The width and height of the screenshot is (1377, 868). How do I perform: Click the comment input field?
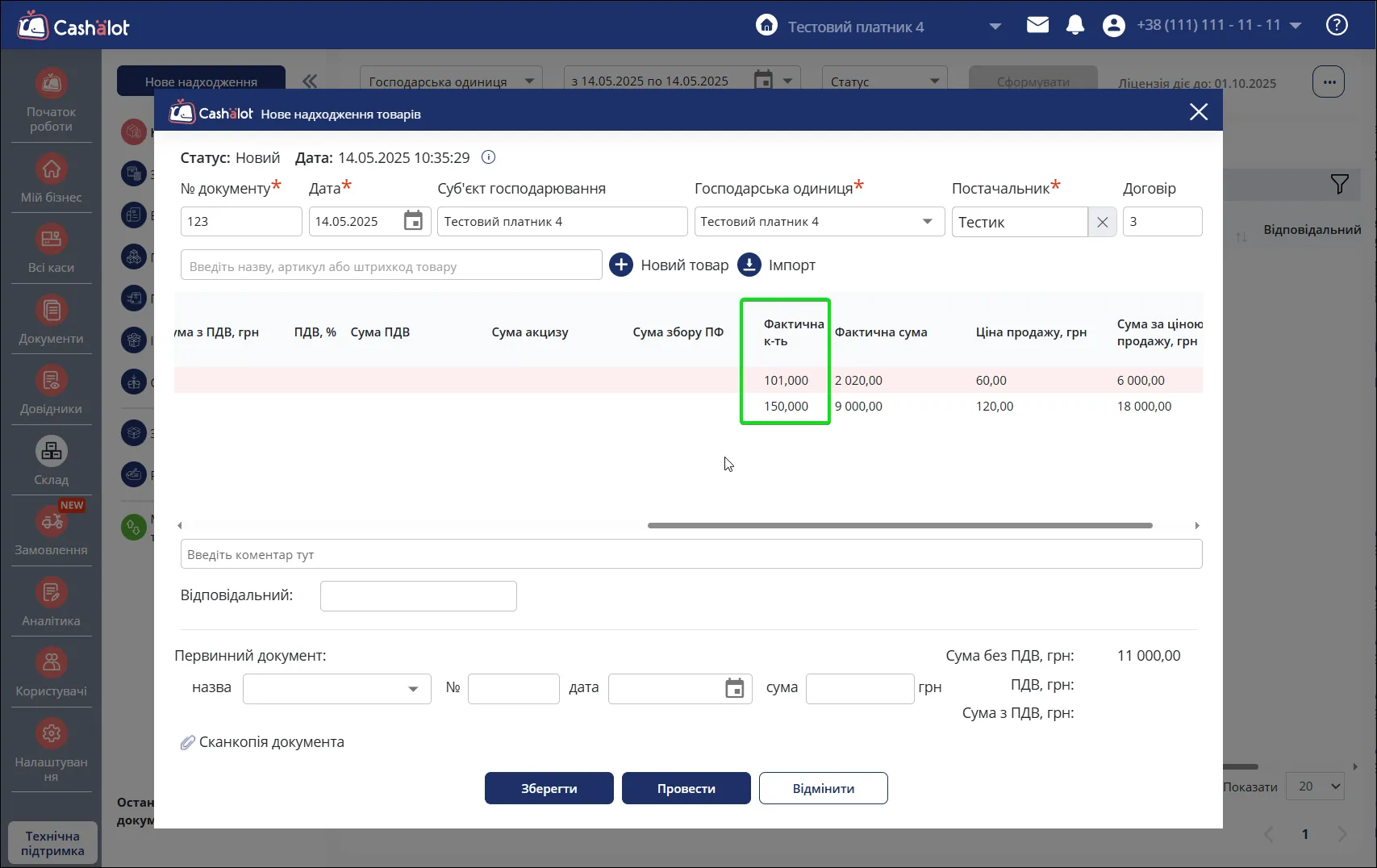click(x=691, y=554)
